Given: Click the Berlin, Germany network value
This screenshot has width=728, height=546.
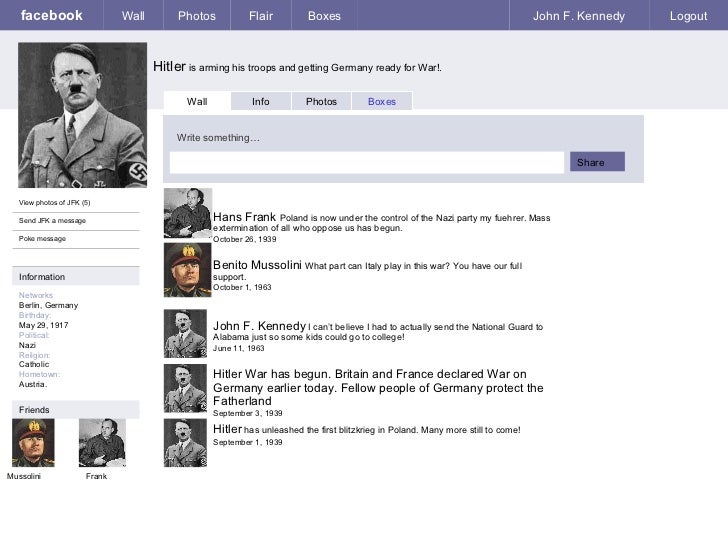Looking at the screenshot, I should click(48, 305).
